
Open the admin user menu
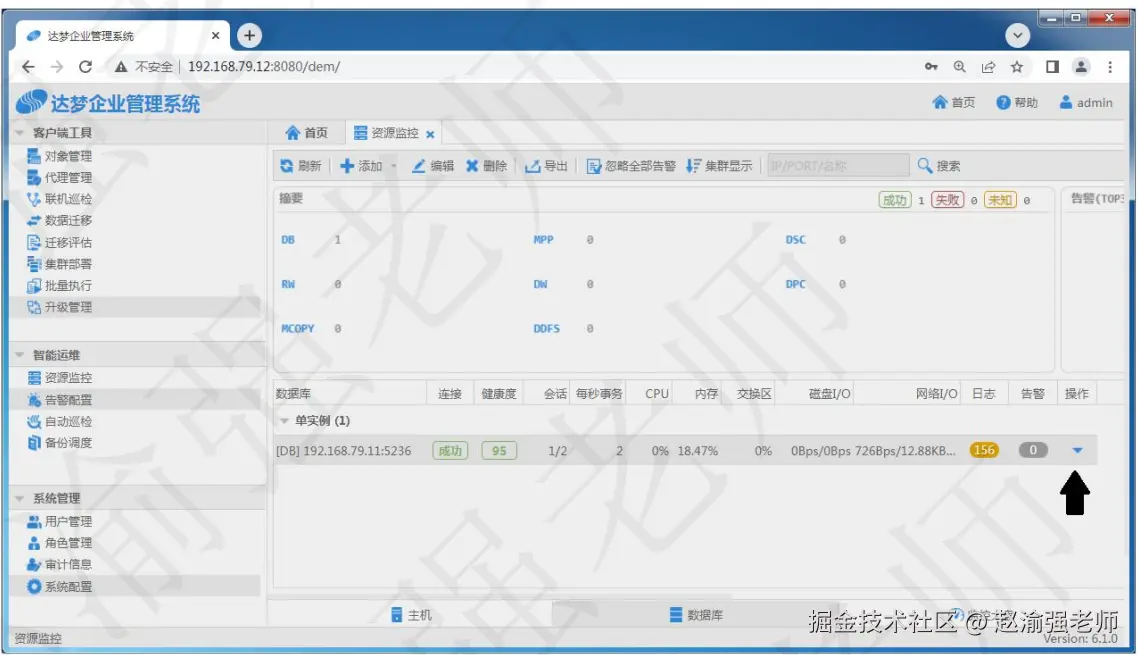[x=1086, y=102]
